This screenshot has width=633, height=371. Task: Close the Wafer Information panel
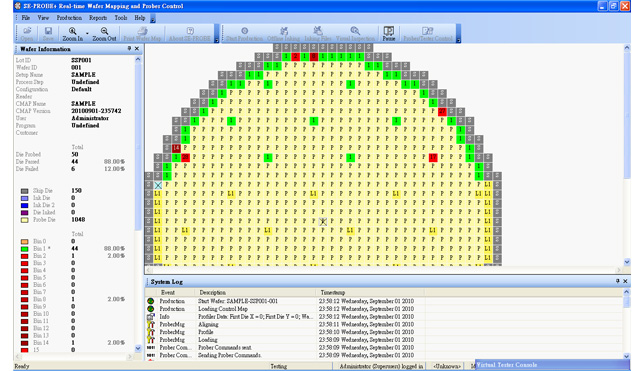pyautogui.click(x=137, y=48)
